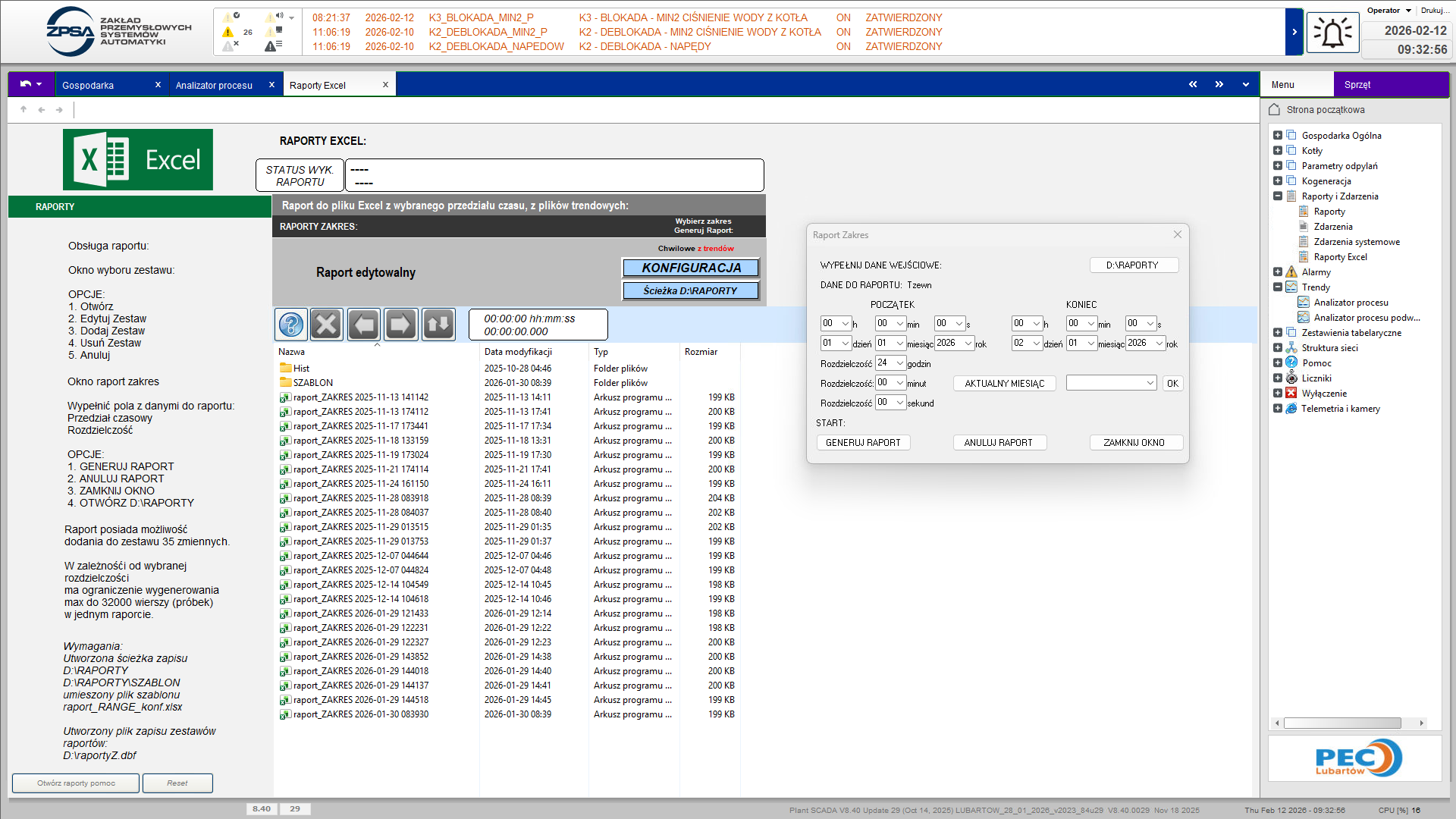
Task: Collapse the Raporty i Zdarzenia tree node
Action: (1278, 196)
